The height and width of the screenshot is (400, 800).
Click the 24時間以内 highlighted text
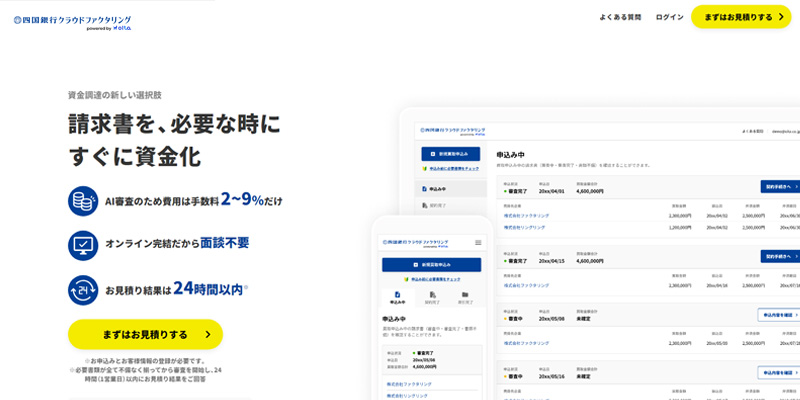point(208,288)
